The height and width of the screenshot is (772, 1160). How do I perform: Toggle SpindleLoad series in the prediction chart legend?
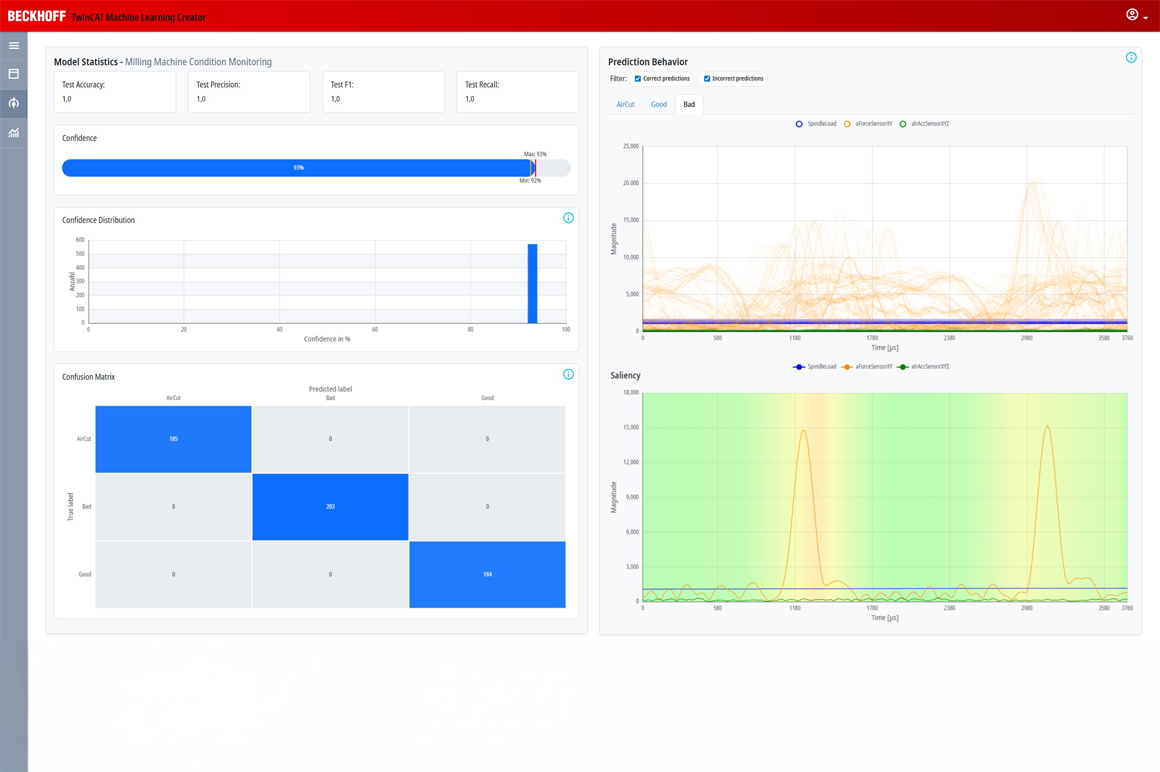tap(816, 124)
